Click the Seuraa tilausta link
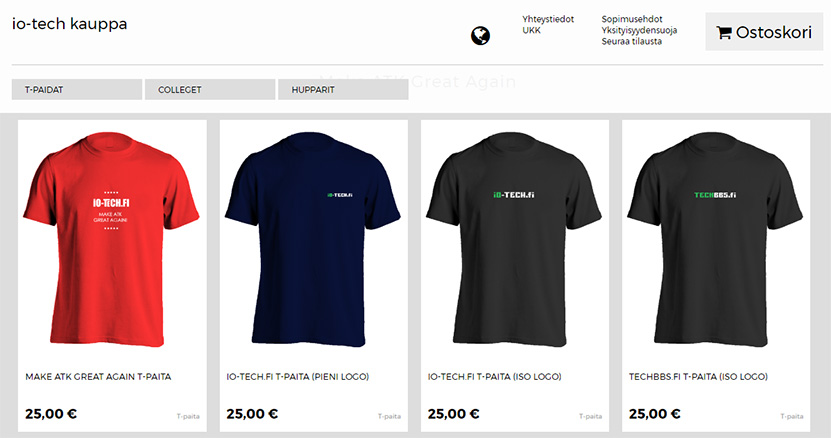The height and width of the screenshot is (438, 831). pos(631,41)
